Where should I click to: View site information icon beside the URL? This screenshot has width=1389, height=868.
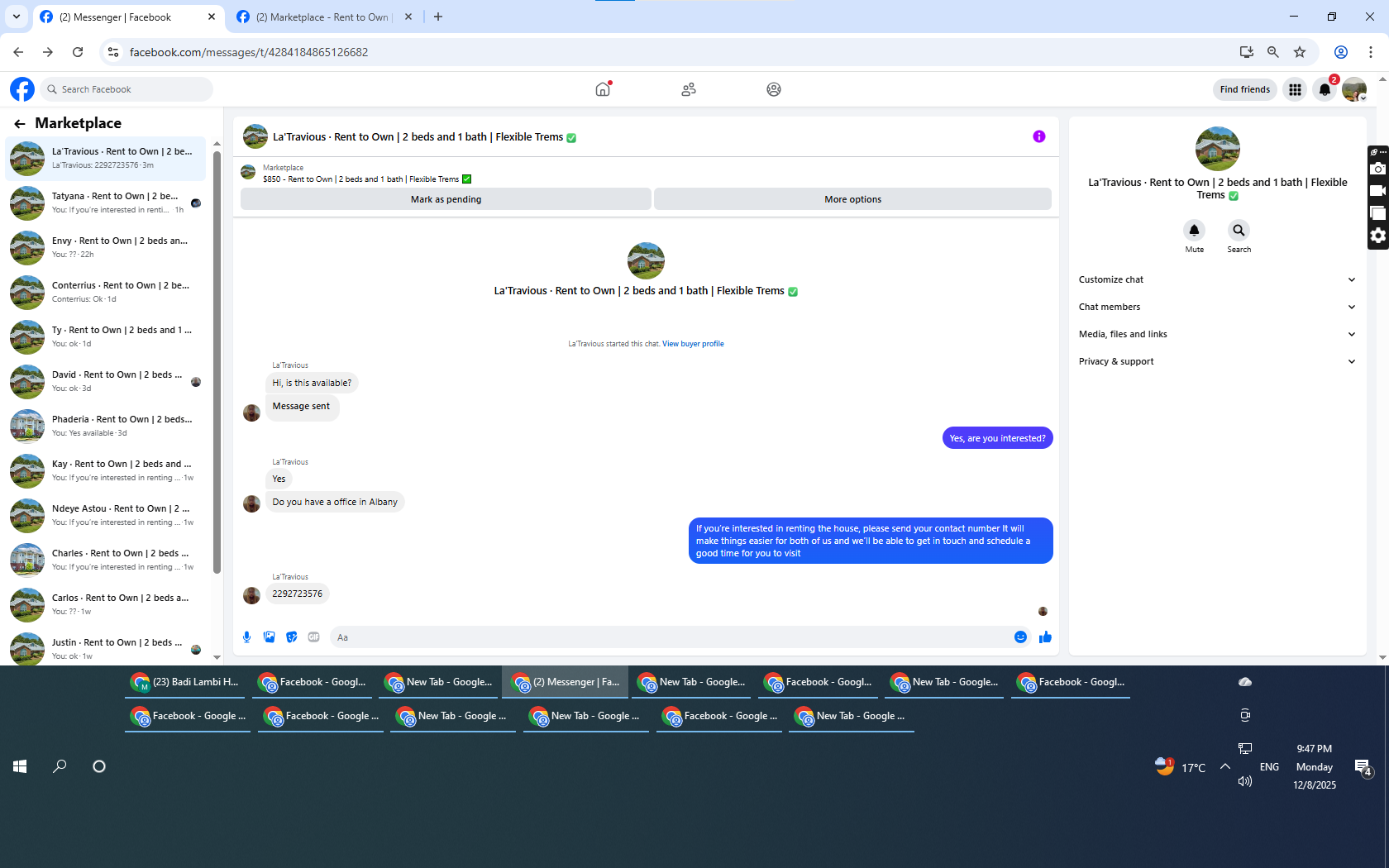[x=113, y=52]
